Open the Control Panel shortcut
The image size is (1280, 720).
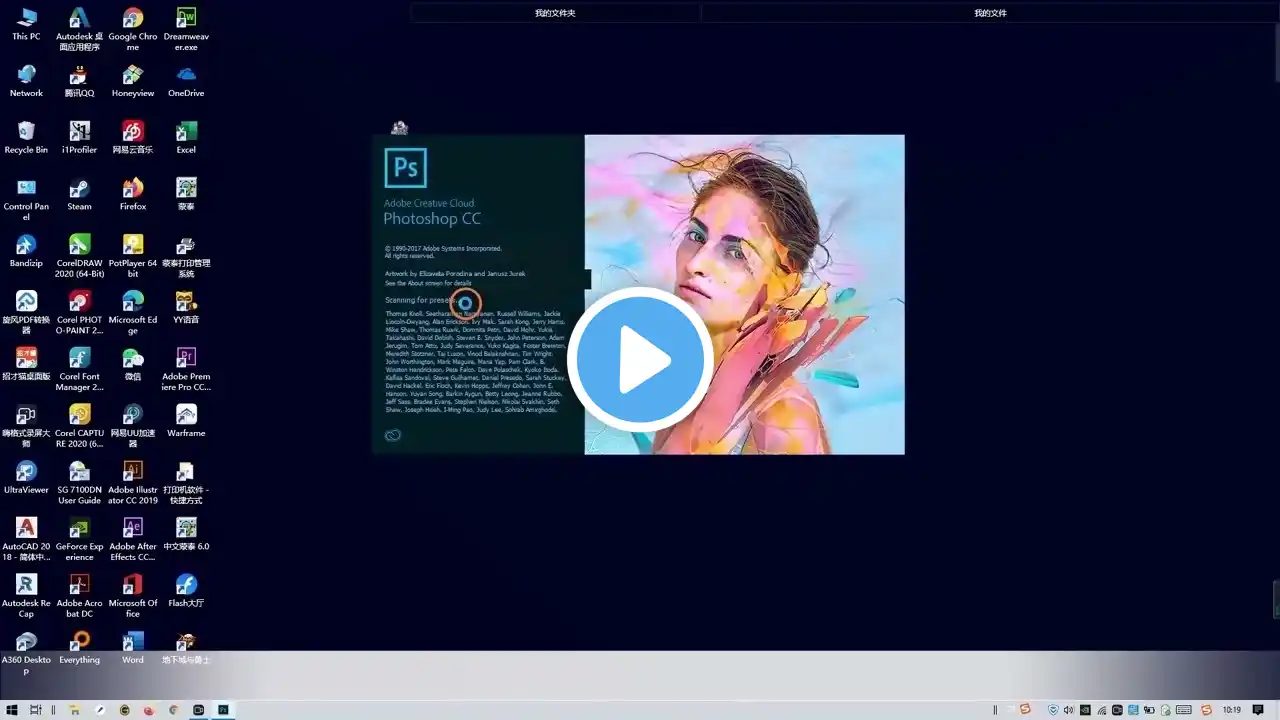coord(26,199)
